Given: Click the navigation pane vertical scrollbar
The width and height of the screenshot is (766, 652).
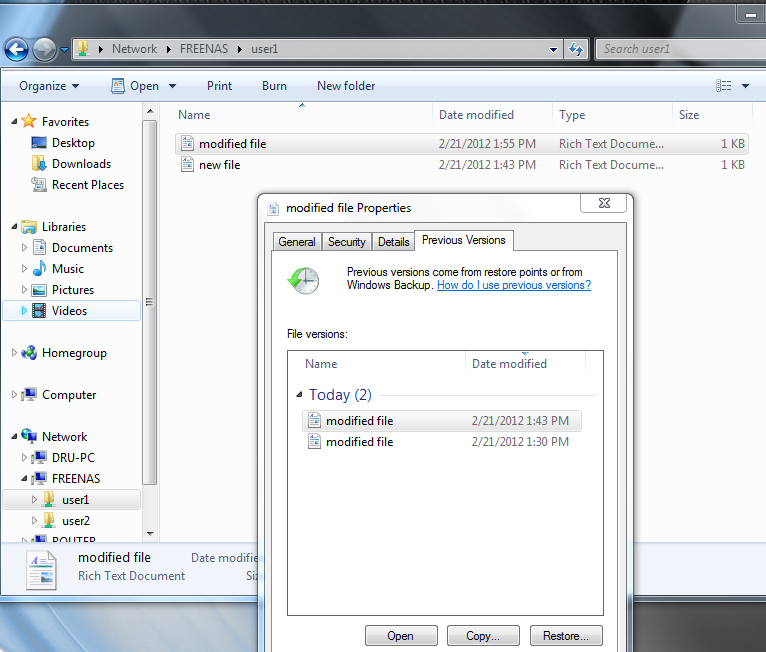Looking at the screenshot, I should 150,300.
